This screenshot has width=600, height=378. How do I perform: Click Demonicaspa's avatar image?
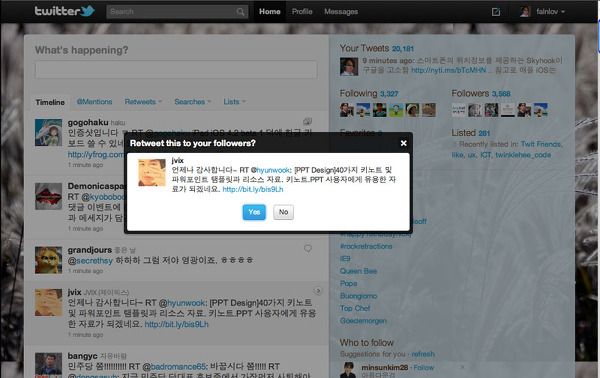coord(48,196)
